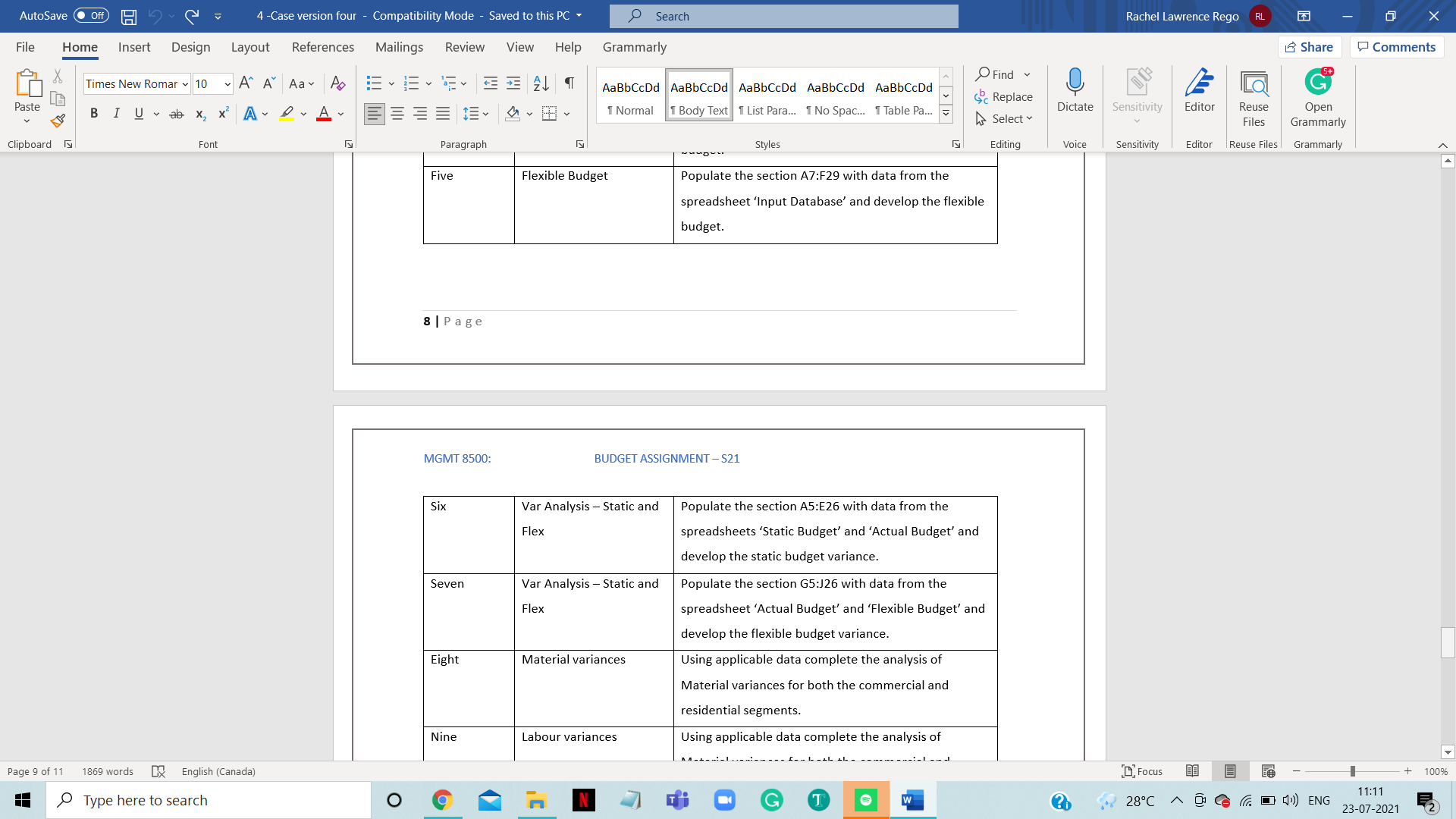1456x819 pixels.
Task: Toggle Italic formatting
Action: (x=116, y=113)
